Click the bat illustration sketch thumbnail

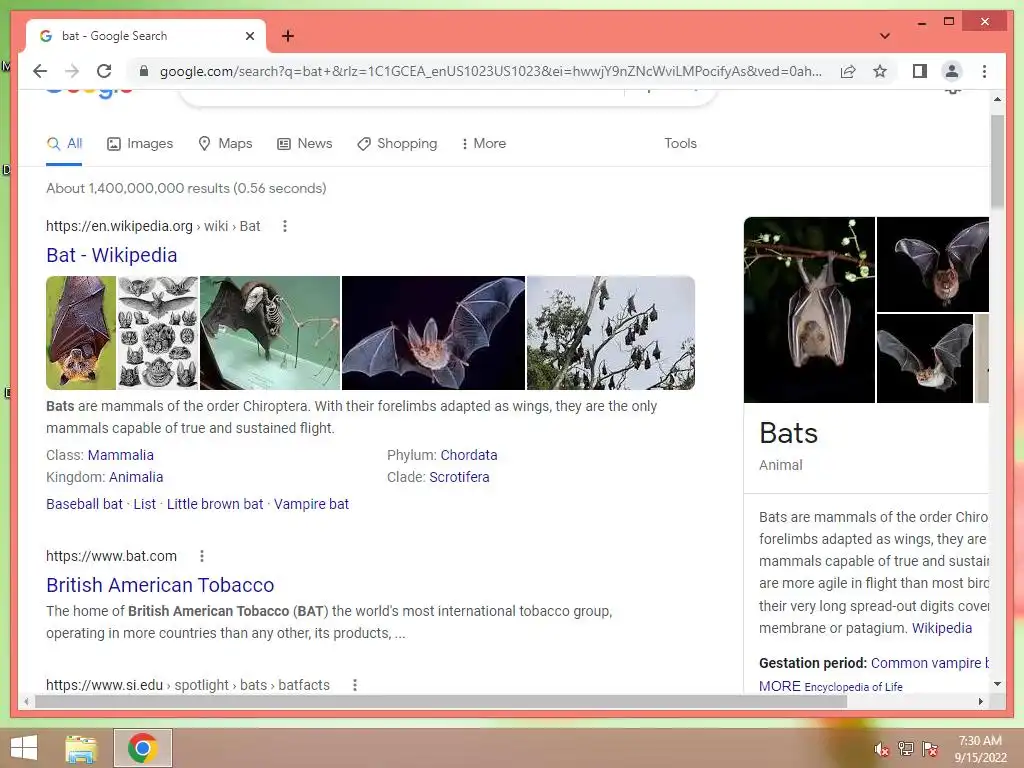coord(158,333)
